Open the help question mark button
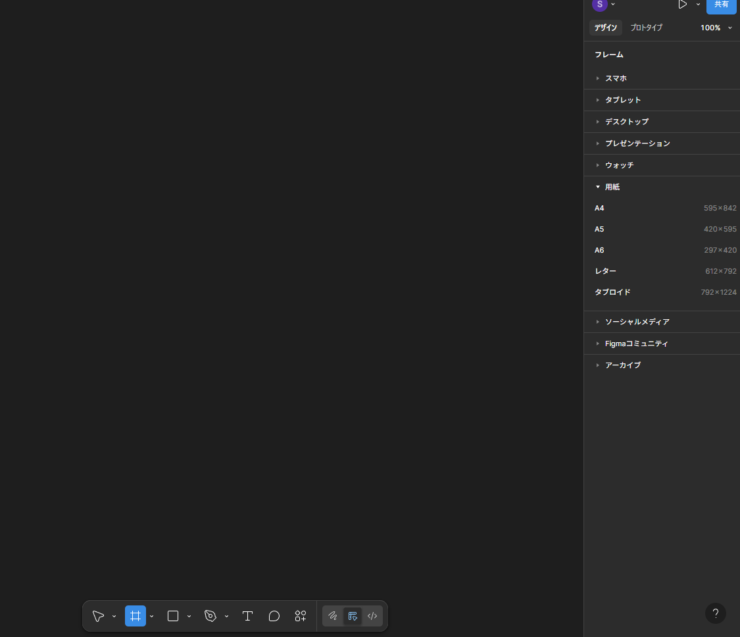The height and width of the screenshot is (637, 740). [x=715, y=613]
